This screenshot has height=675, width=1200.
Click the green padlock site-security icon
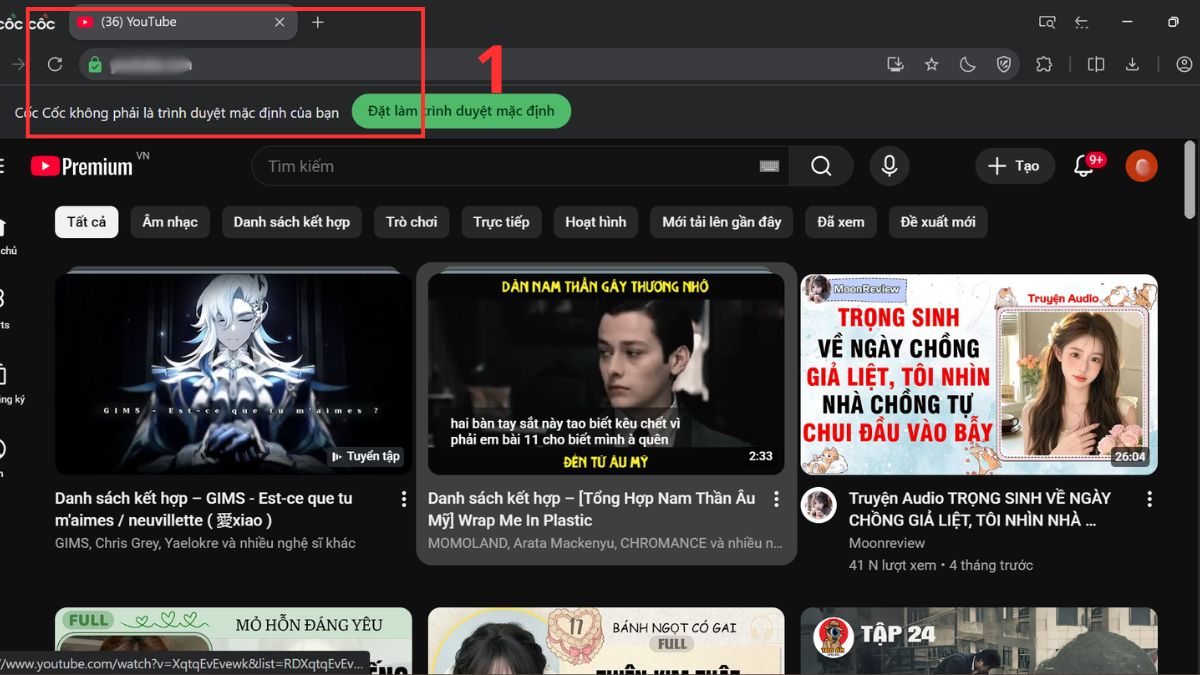95,65
